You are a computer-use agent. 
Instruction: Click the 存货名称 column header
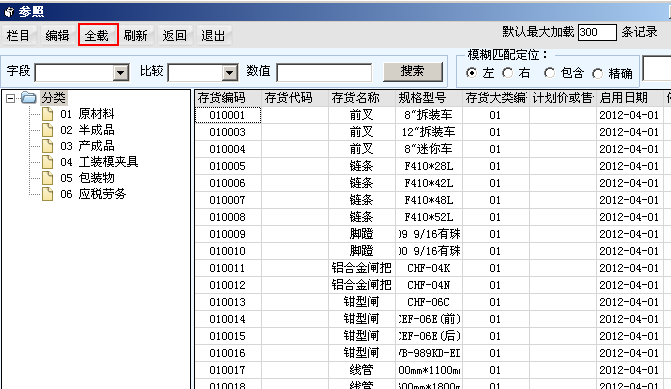coord(362,98)
